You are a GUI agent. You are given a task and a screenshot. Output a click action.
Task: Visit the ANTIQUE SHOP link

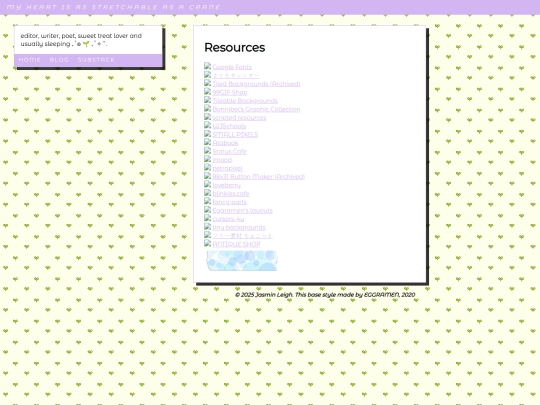click(x=236, y=244)
